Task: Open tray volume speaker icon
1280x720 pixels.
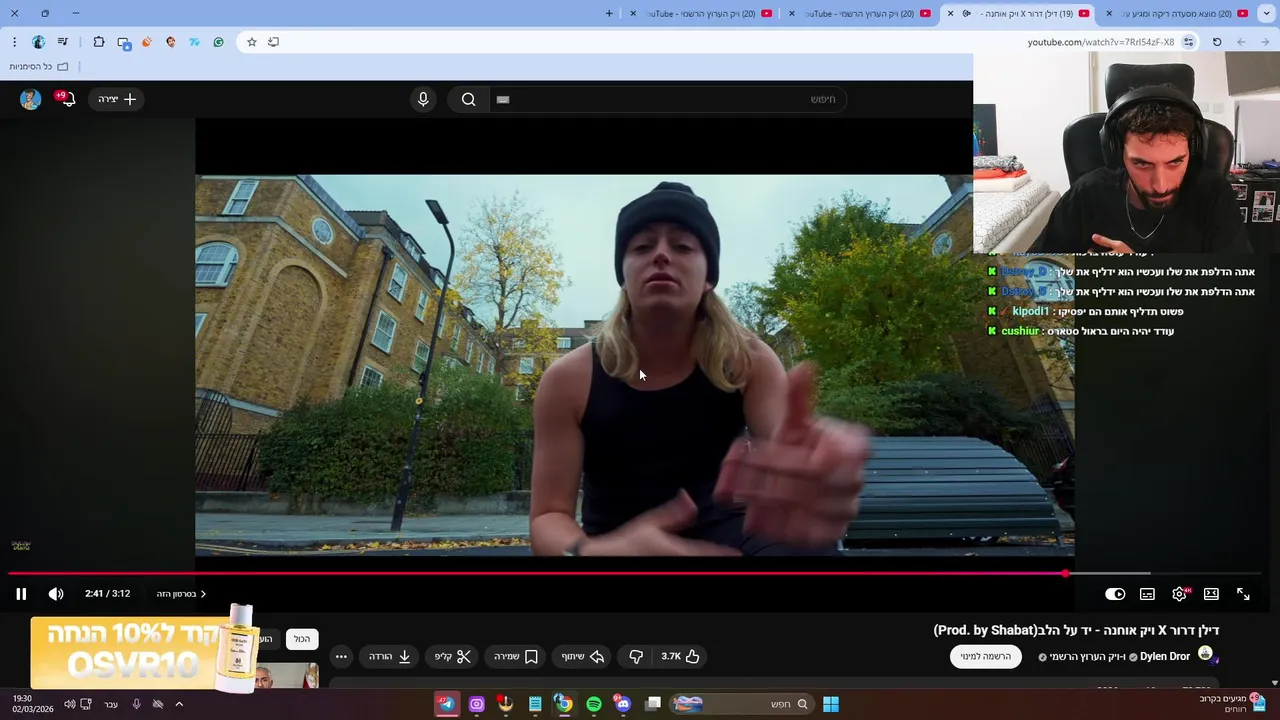Action: tap(69, 704)
